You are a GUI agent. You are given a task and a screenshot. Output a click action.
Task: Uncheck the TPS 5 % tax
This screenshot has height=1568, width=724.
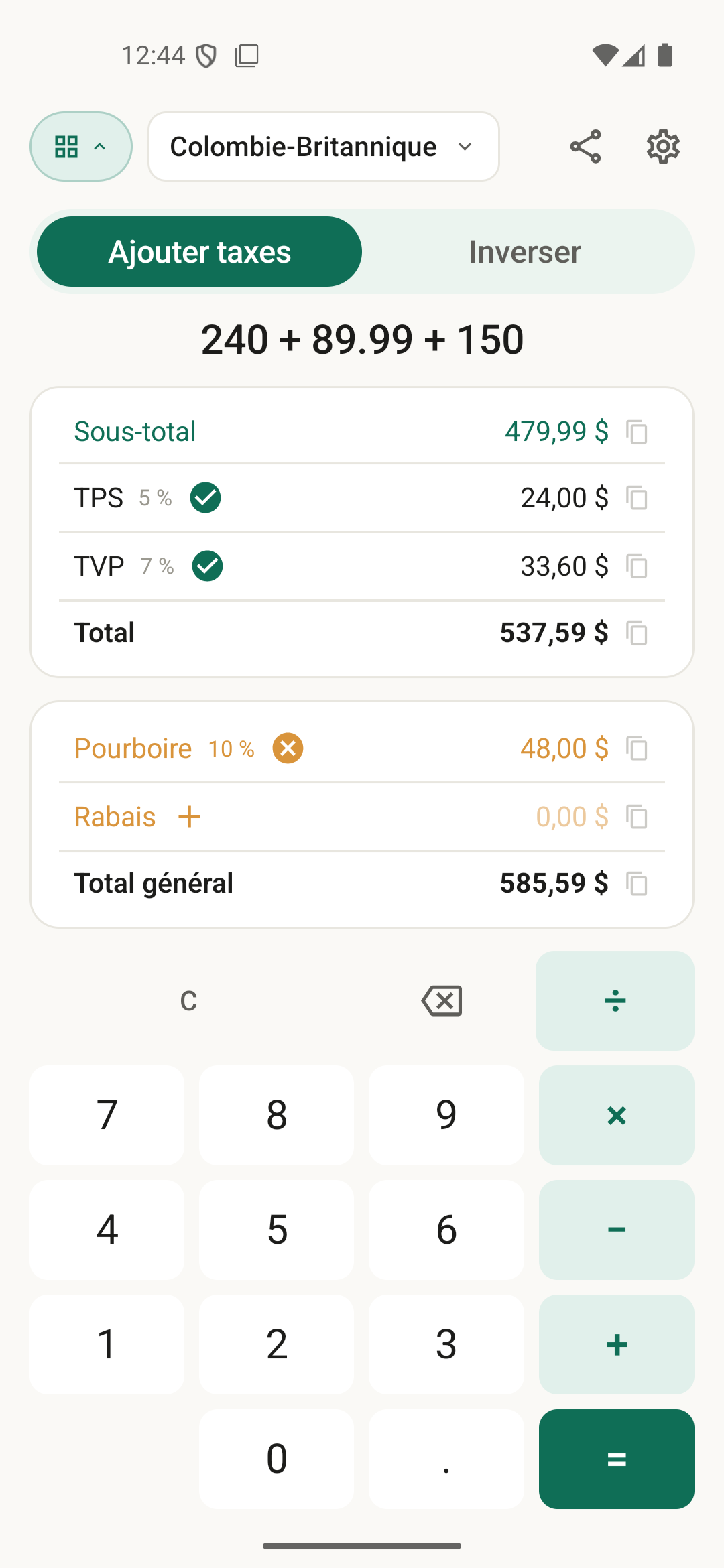coord(205,498)
